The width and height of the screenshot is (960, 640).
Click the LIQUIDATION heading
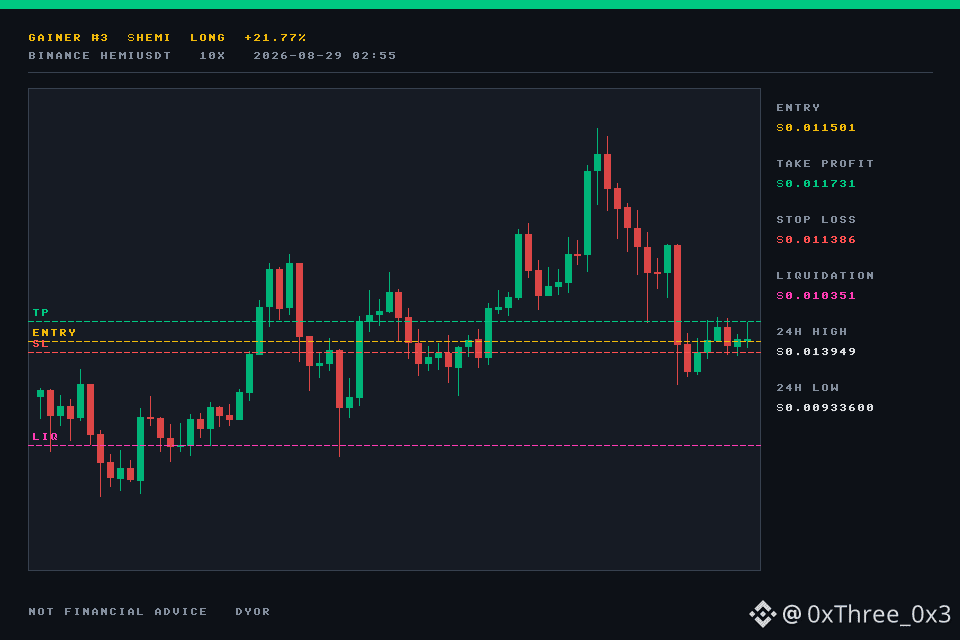(x=825, y=276)
